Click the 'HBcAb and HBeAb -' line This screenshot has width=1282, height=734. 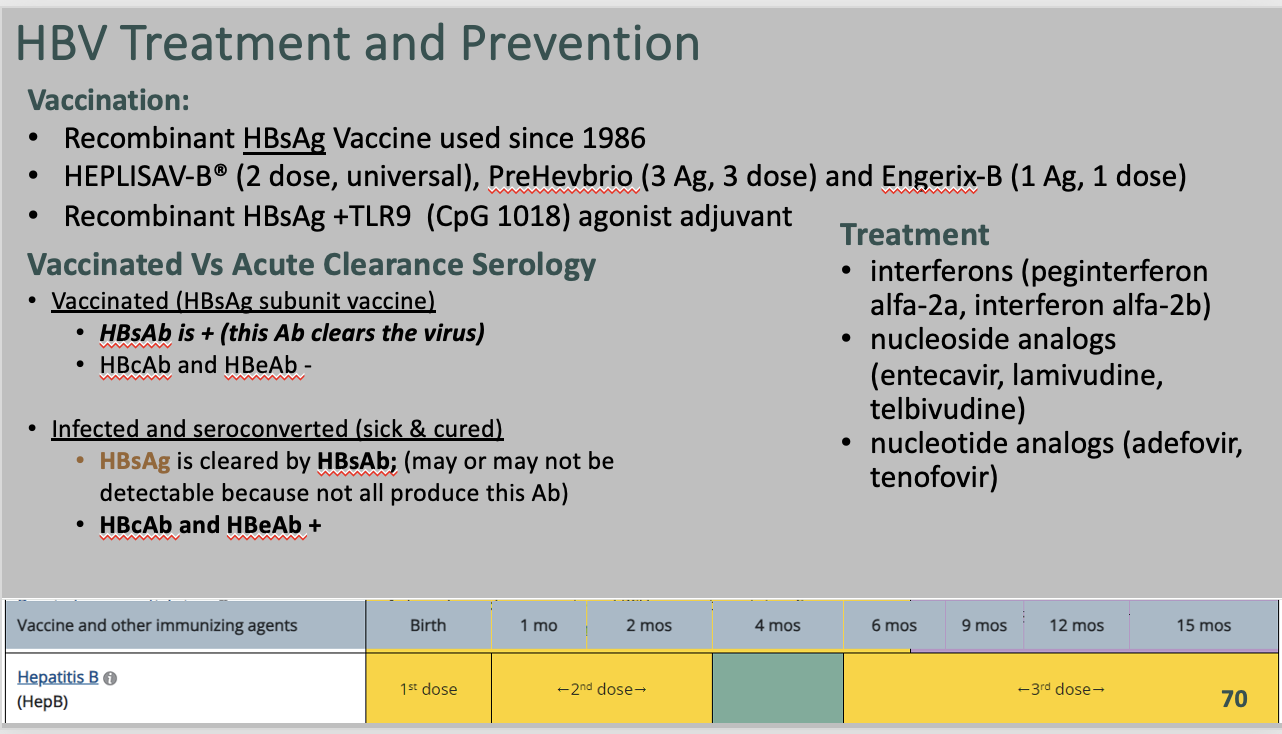tap(206, 365)
